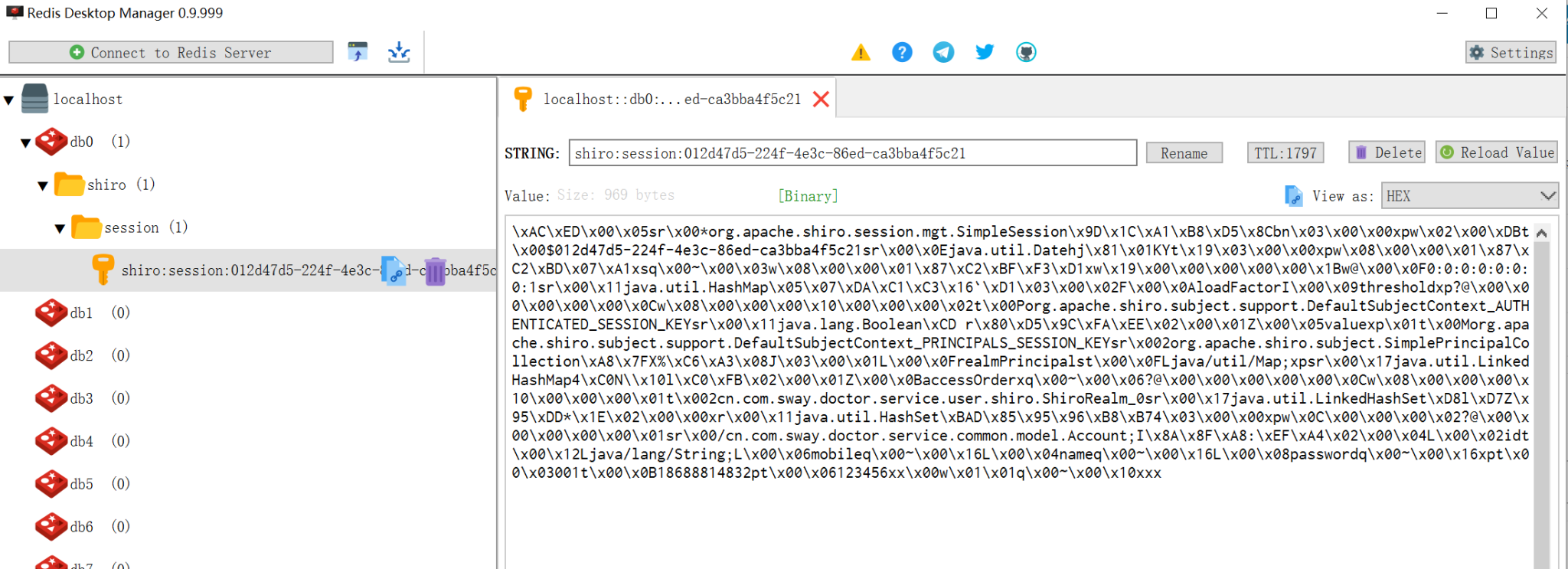Image resolution: width=1568 pixels, height=569 pixels.
Task: Click the db2 database icon
Action: click(51, 355)
